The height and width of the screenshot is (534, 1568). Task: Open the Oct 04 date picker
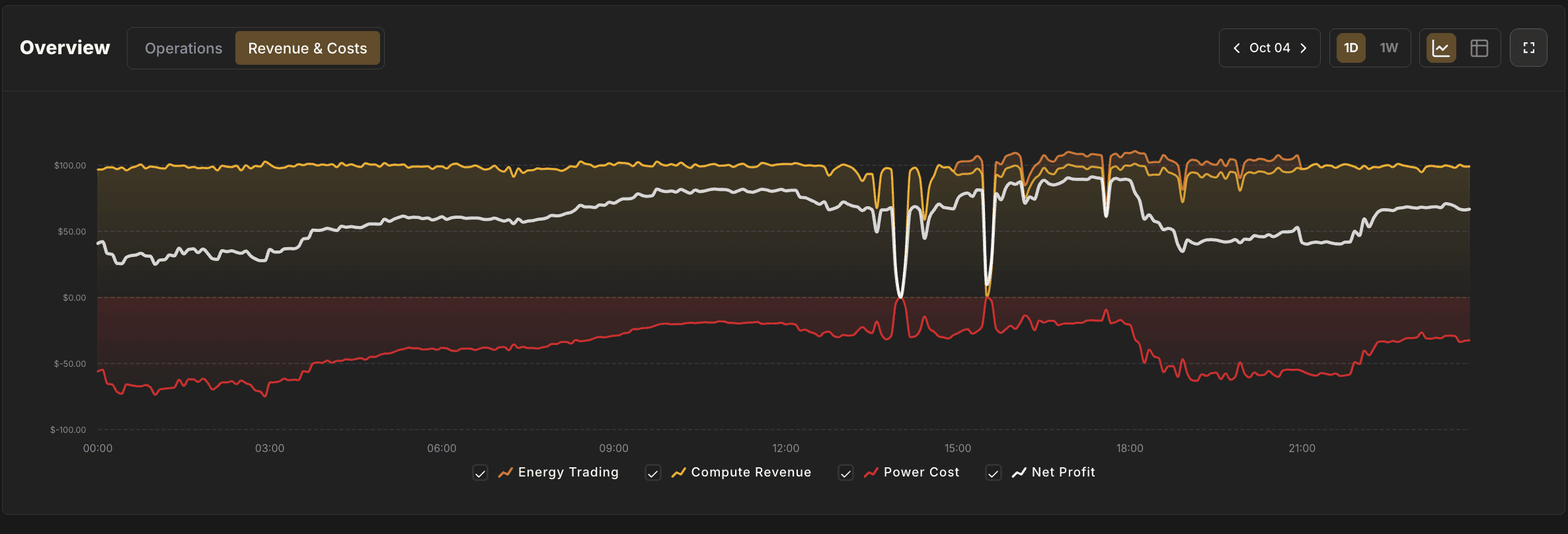(x=1269, y=48)
